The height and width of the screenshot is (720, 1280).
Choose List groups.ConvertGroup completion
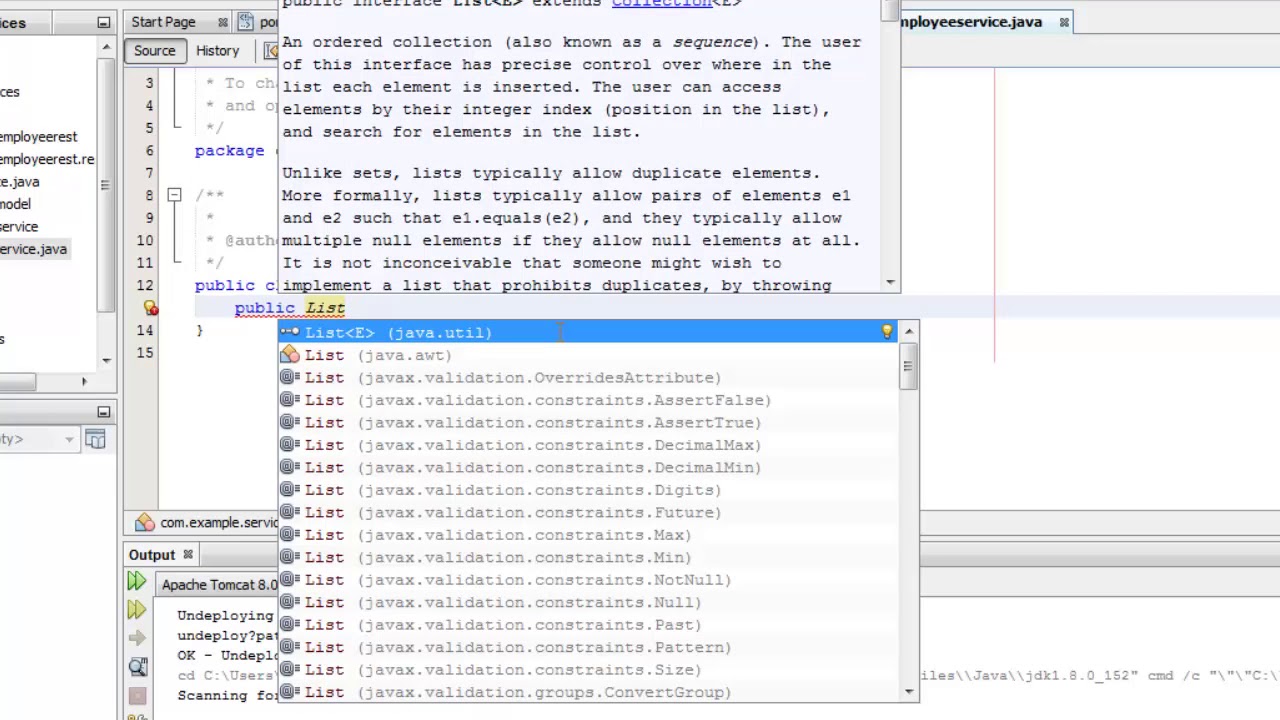589,692
